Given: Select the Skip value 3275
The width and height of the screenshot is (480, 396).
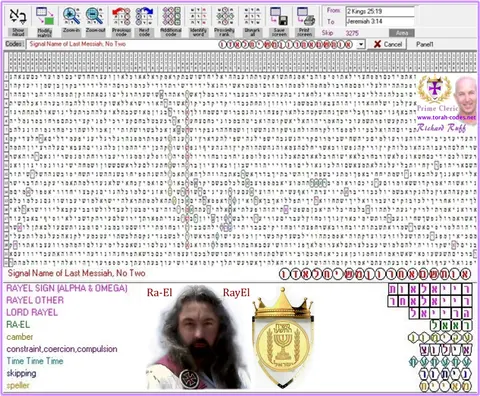Looking at the screenshot, I should 352,33.
